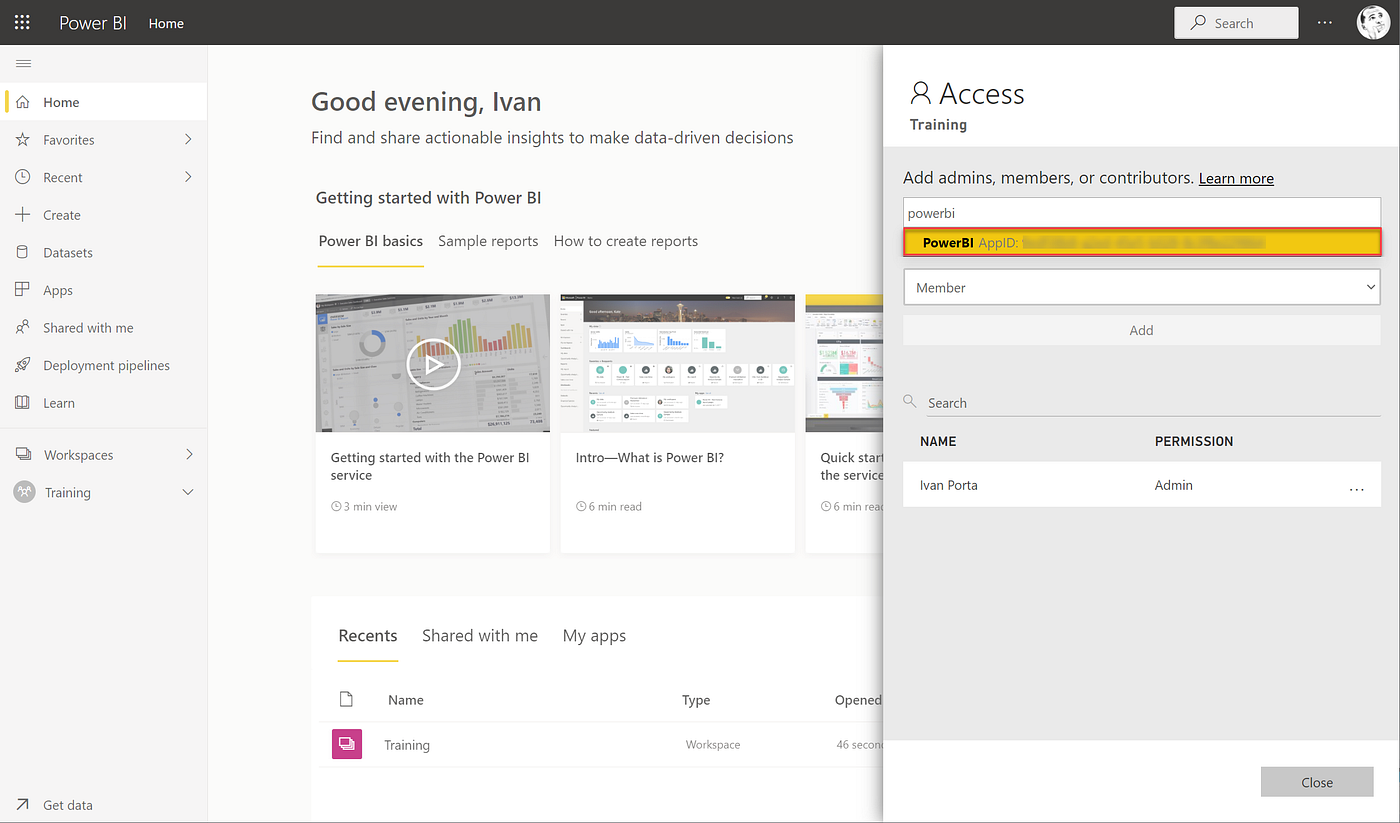Click the powerbi user search field
The image size is (1400, 823).
pos(1141,212)
